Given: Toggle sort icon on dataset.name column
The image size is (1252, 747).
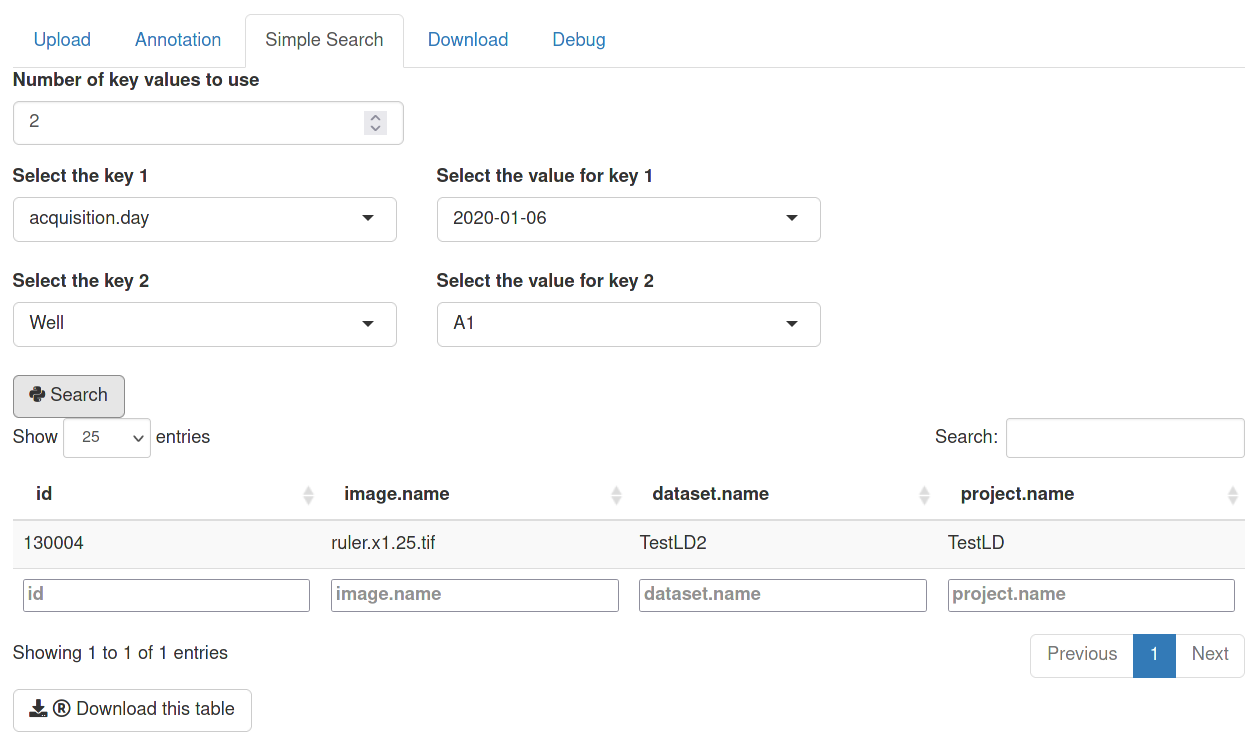Looking at the screenshot, I should click(925, 495).
